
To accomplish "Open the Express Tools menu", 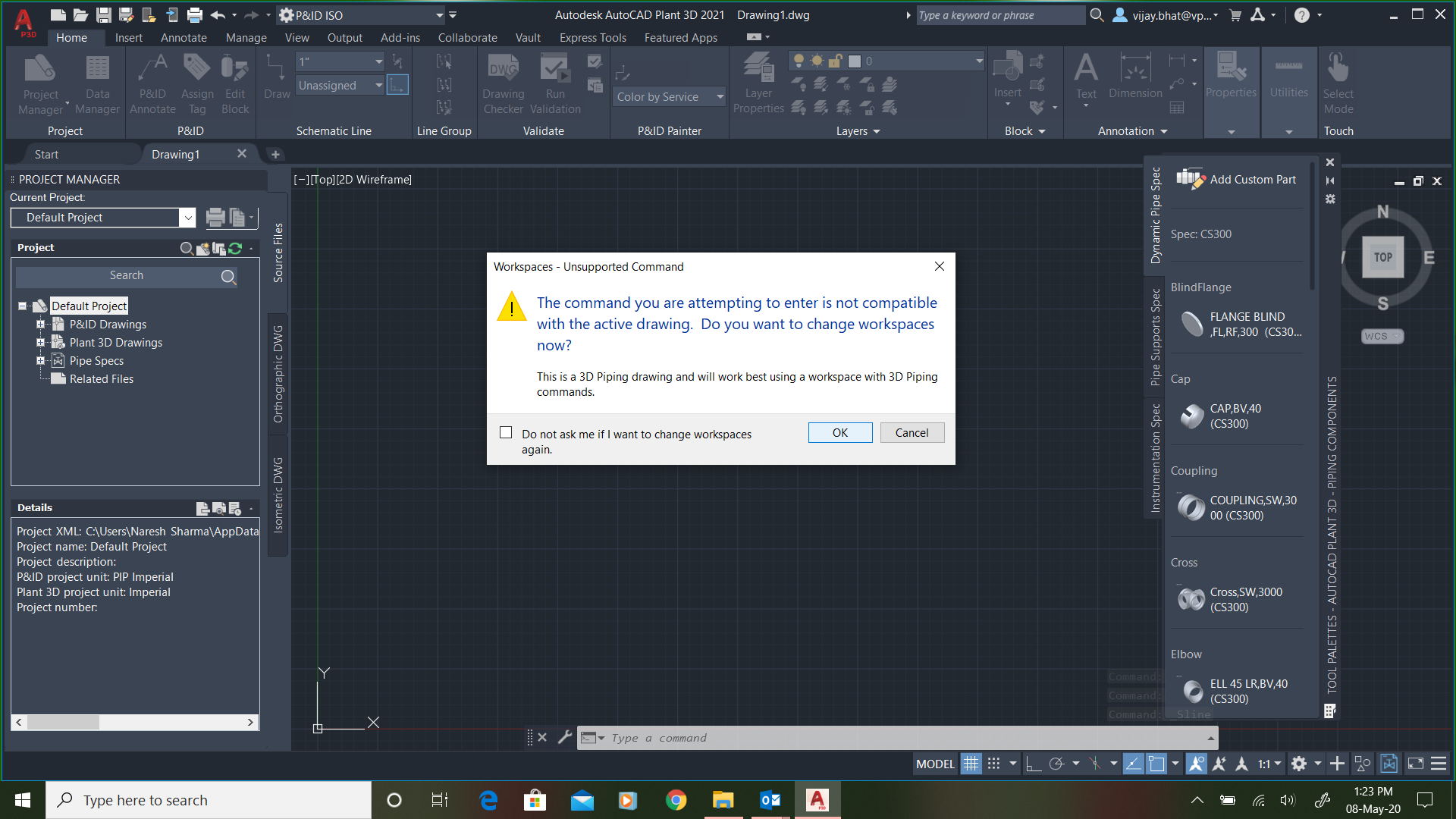I will coord(592,37).
